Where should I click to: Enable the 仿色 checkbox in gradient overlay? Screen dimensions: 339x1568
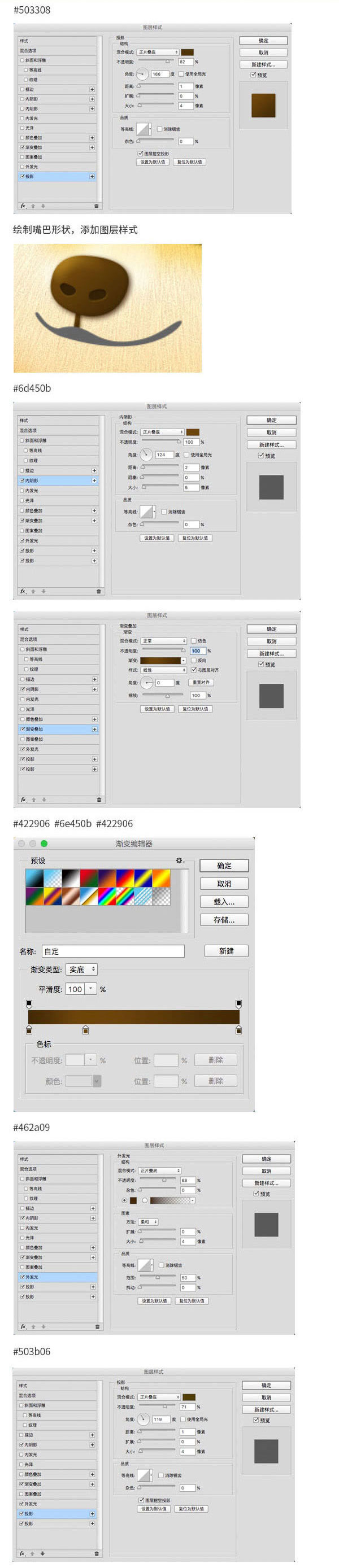point(194,640)
